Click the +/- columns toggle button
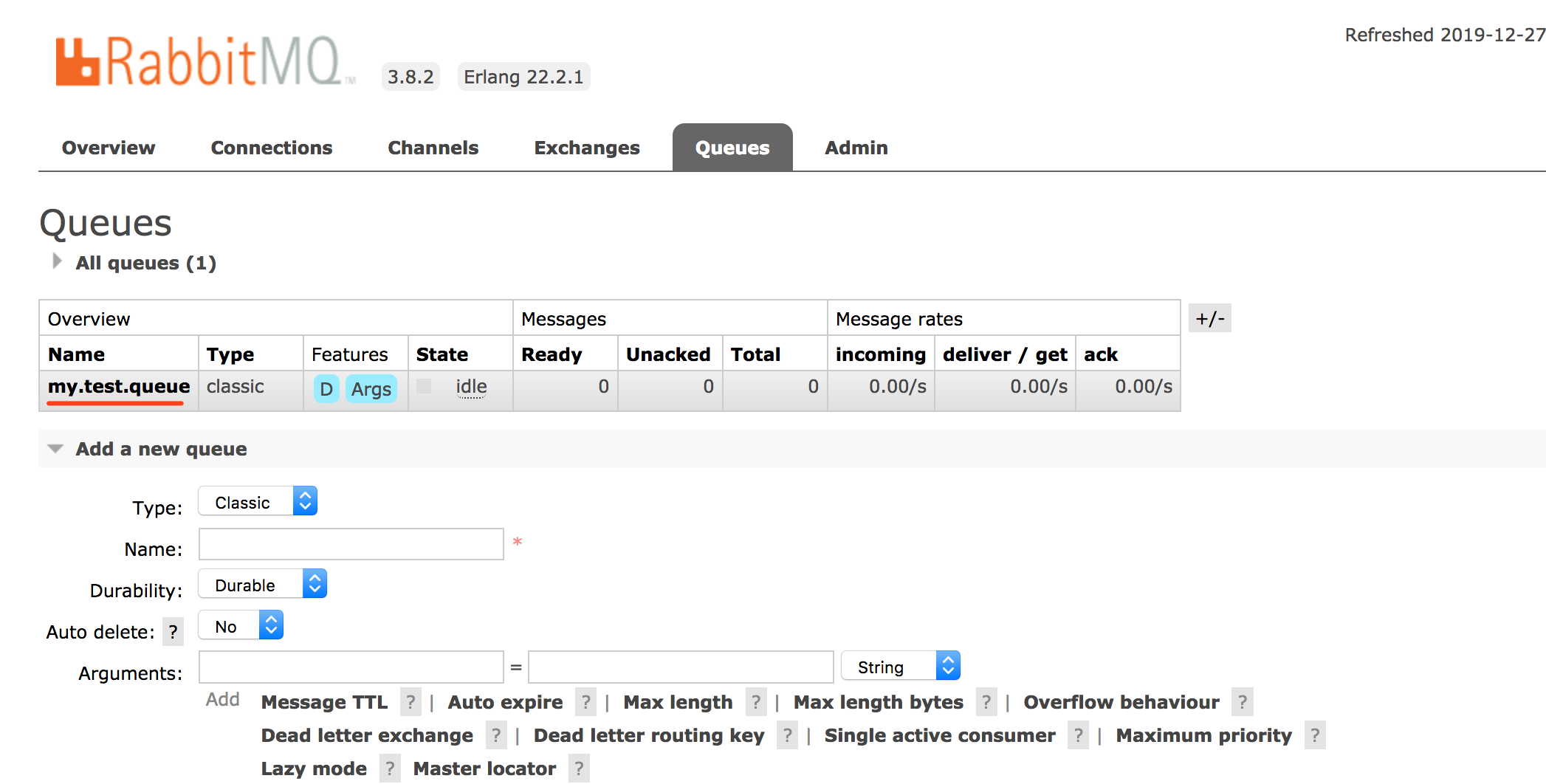The image size is (1546, 784). point(1209,317)
